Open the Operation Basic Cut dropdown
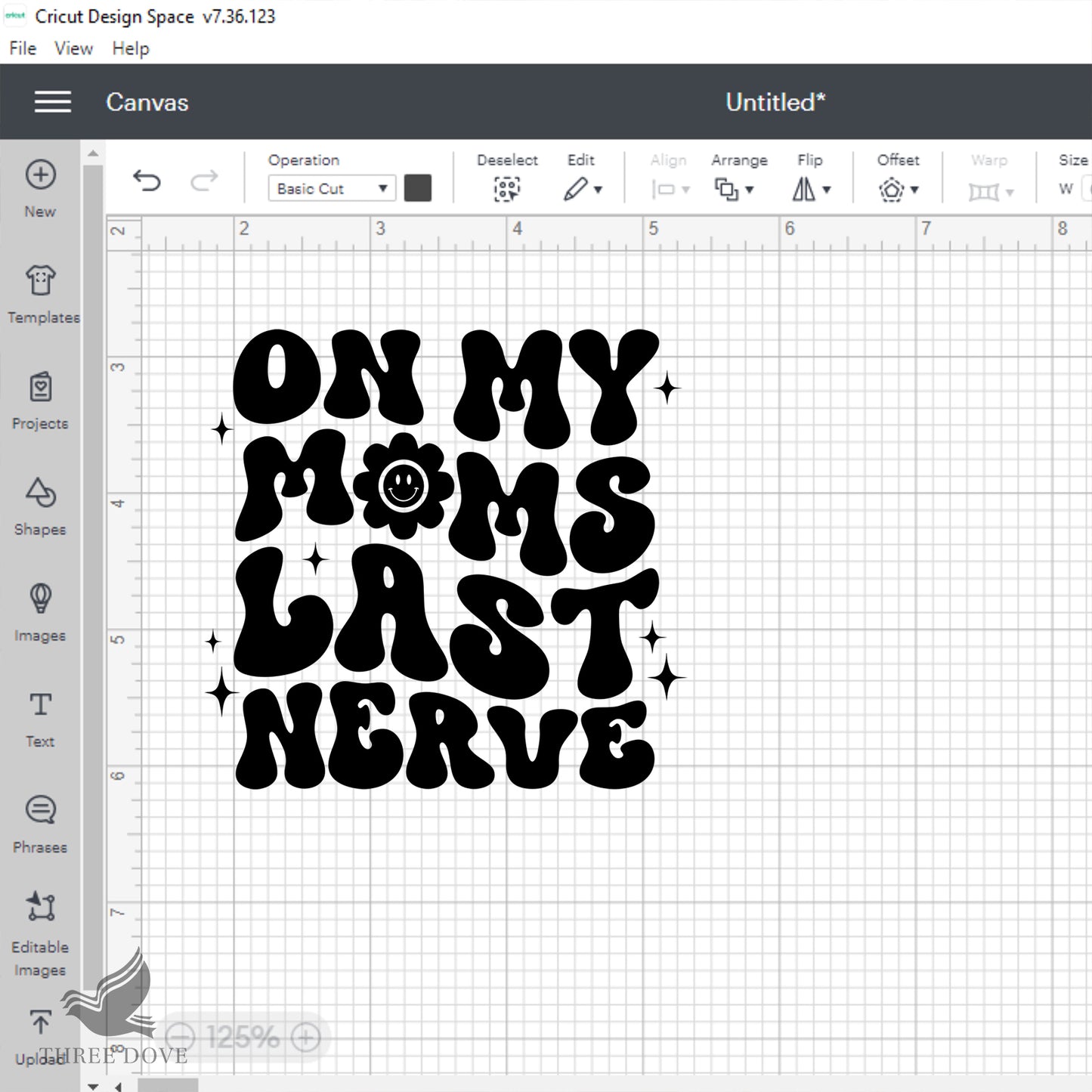Image resolution: width=1092 pixels, height=1092 pixels. pyautogui.click(x=331, y=188)
